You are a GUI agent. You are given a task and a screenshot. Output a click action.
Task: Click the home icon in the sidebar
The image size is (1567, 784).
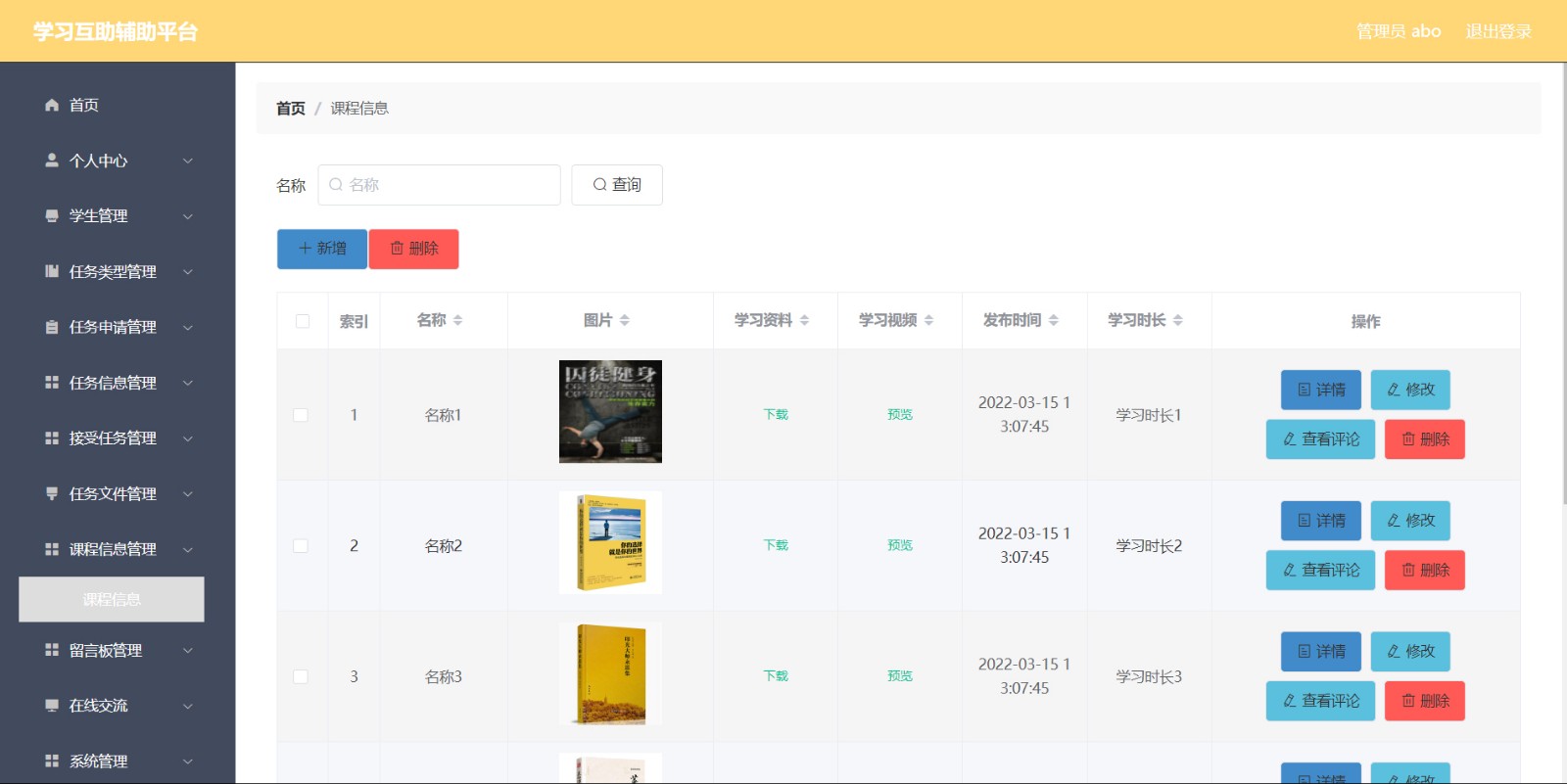point(52,105)
